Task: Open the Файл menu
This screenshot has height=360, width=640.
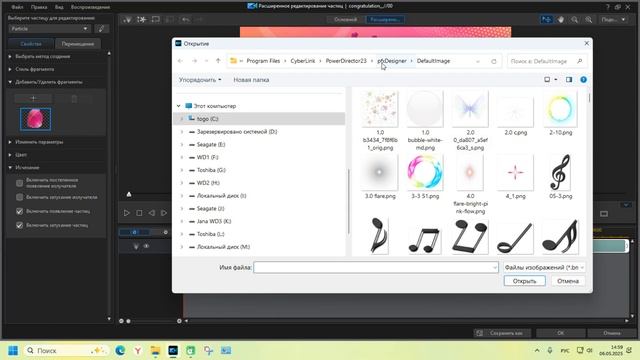Action: pyautogui.click(x=17, y=7)
